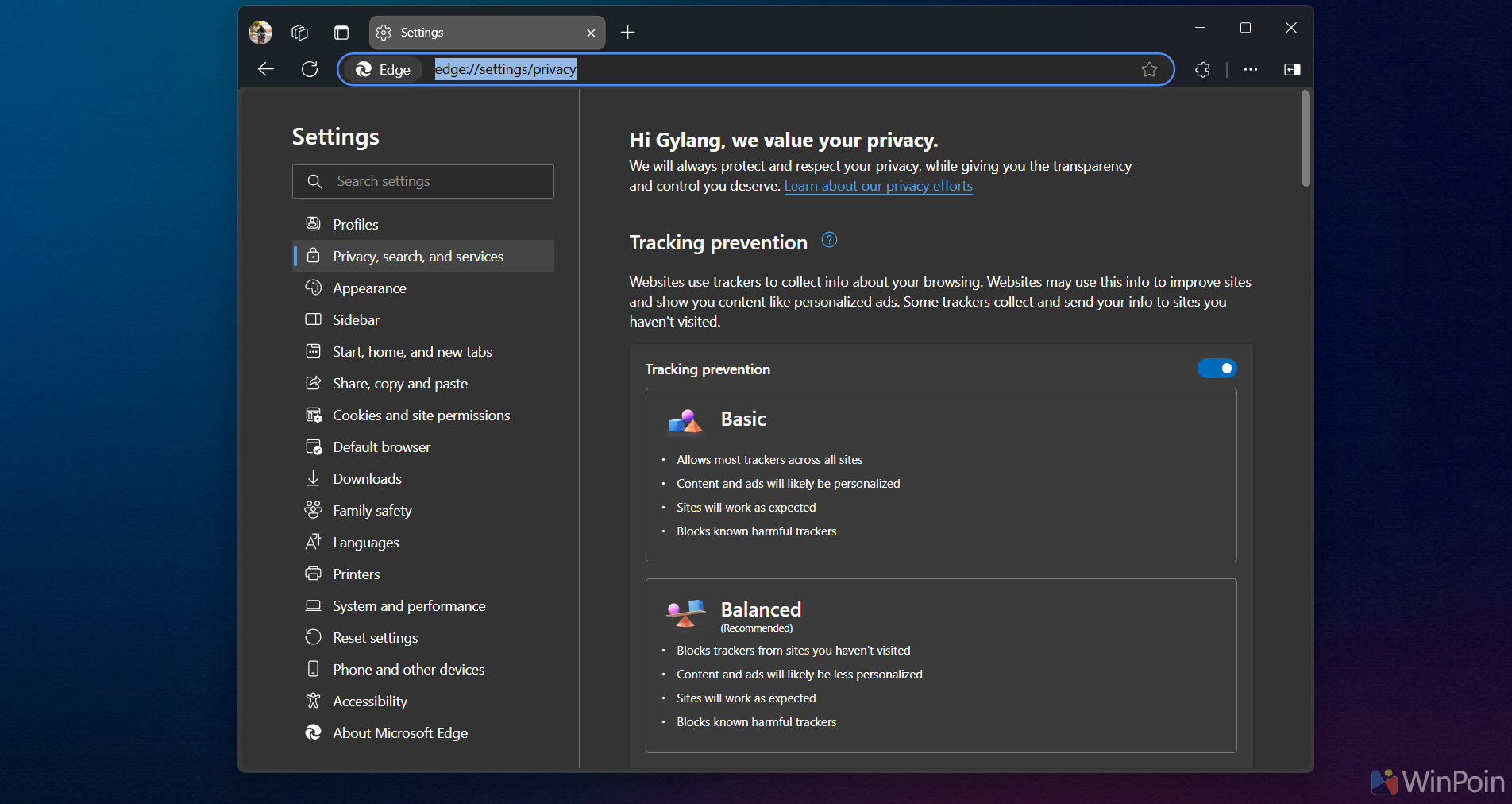The height and width of the screenshot is (804, 1512).
Task: Open the tab actions menu icon
Action: coord(341,33)
